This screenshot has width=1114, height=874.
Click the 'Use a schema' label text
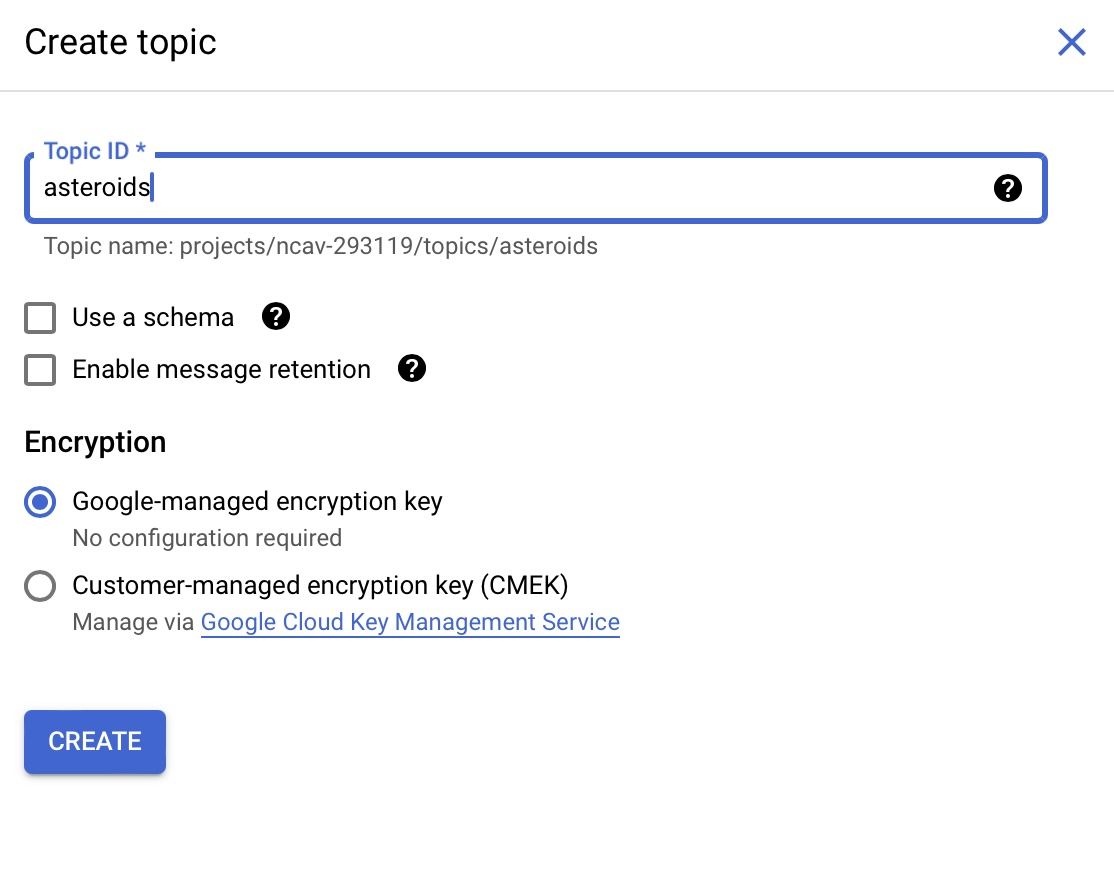pos(153,317)
